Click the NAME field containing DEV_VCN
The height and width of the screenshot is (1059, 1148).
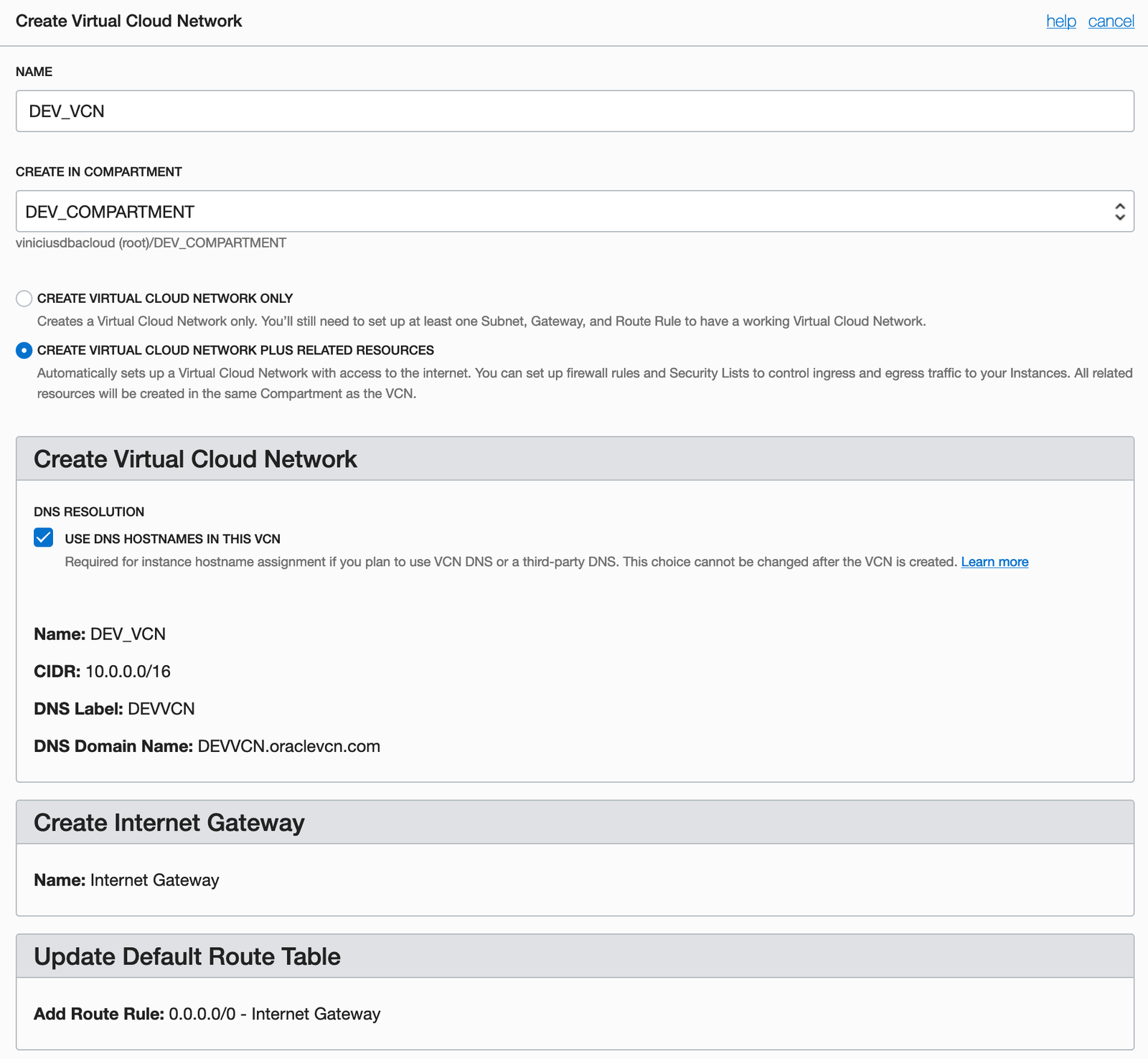coord(574,111)
